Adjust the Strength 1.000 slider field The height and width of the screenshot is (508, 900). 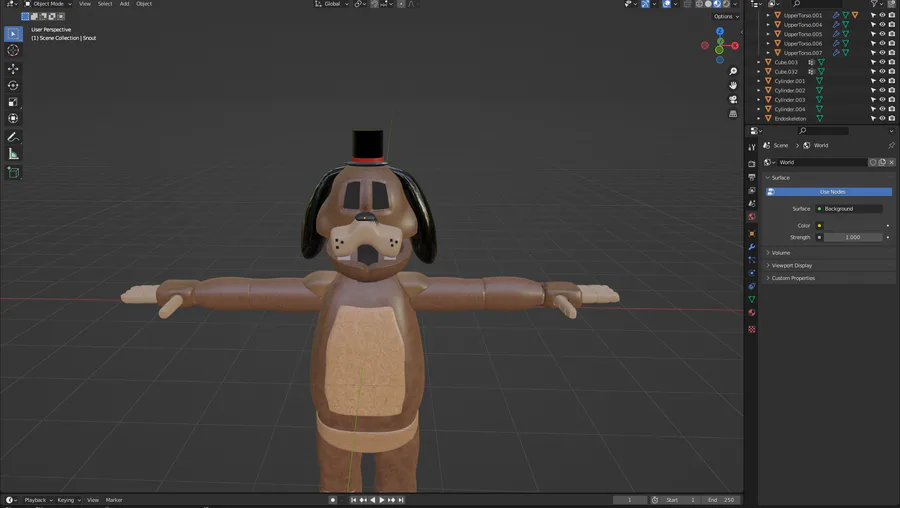click(x=853, y=237)
